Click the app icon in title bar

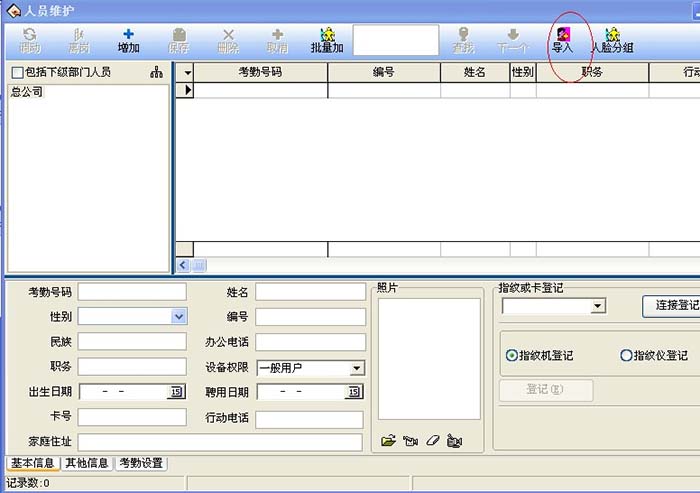[14, 10]
